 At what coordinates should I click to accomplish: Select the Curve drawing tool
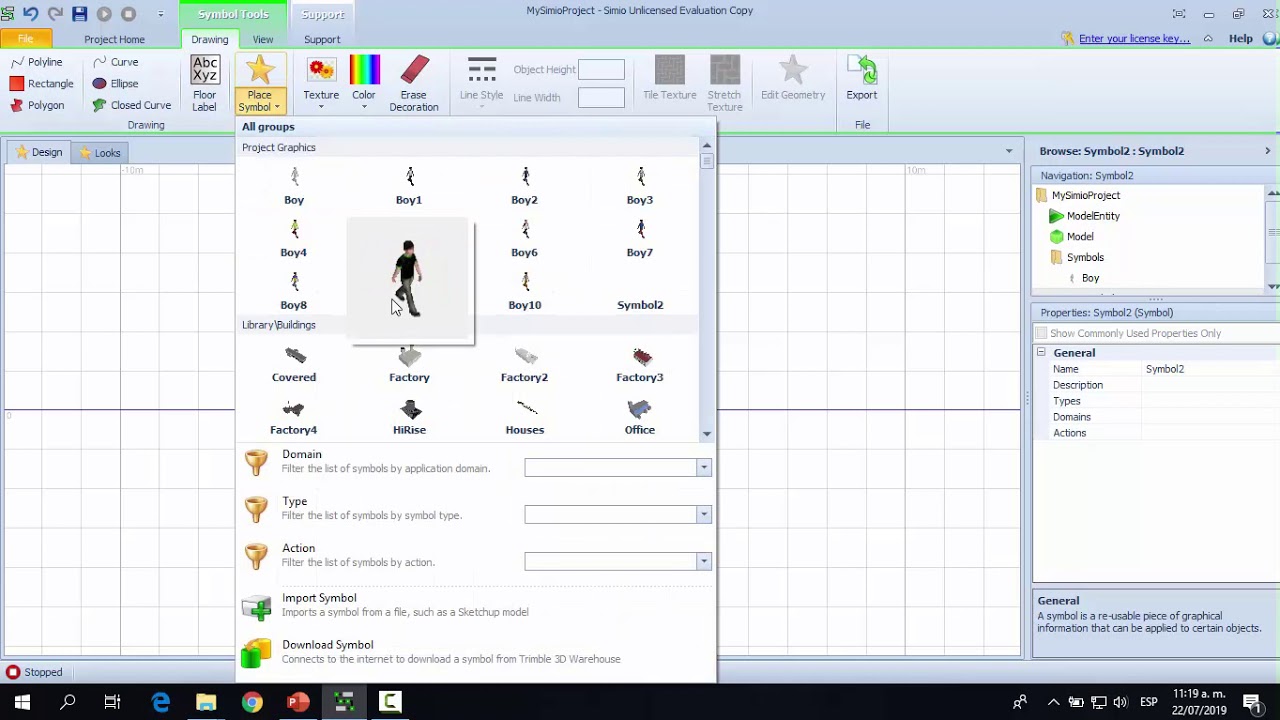[x=115, y=62]
